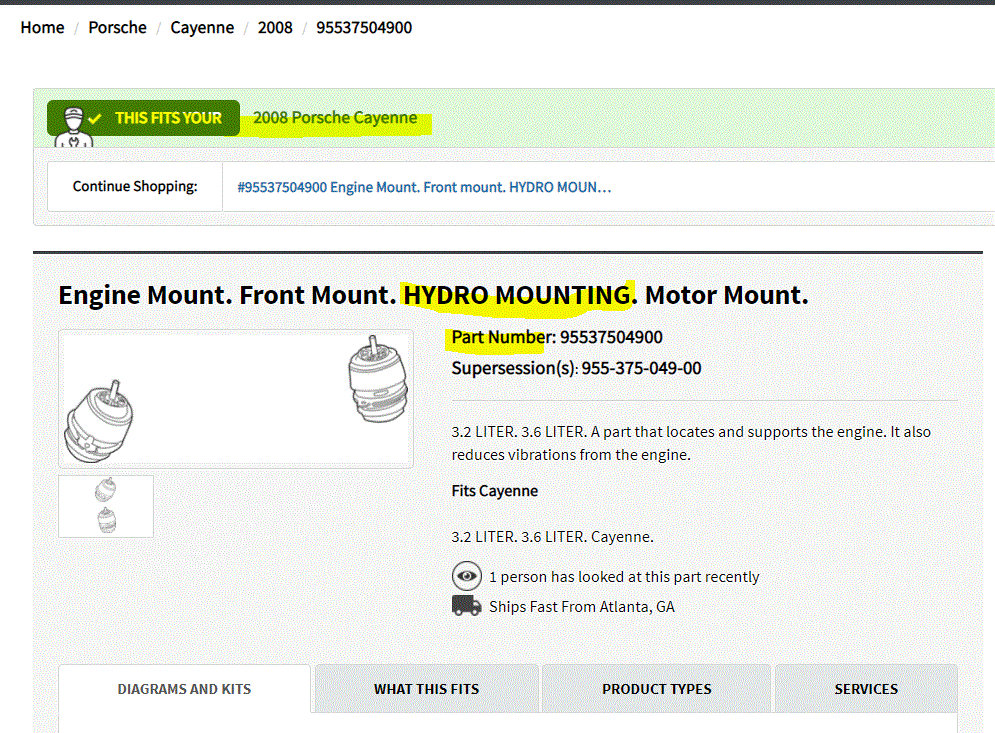
Task: Open the 2008 Porsche Cayenne vehicle link
Action: [x=335, y=118]
